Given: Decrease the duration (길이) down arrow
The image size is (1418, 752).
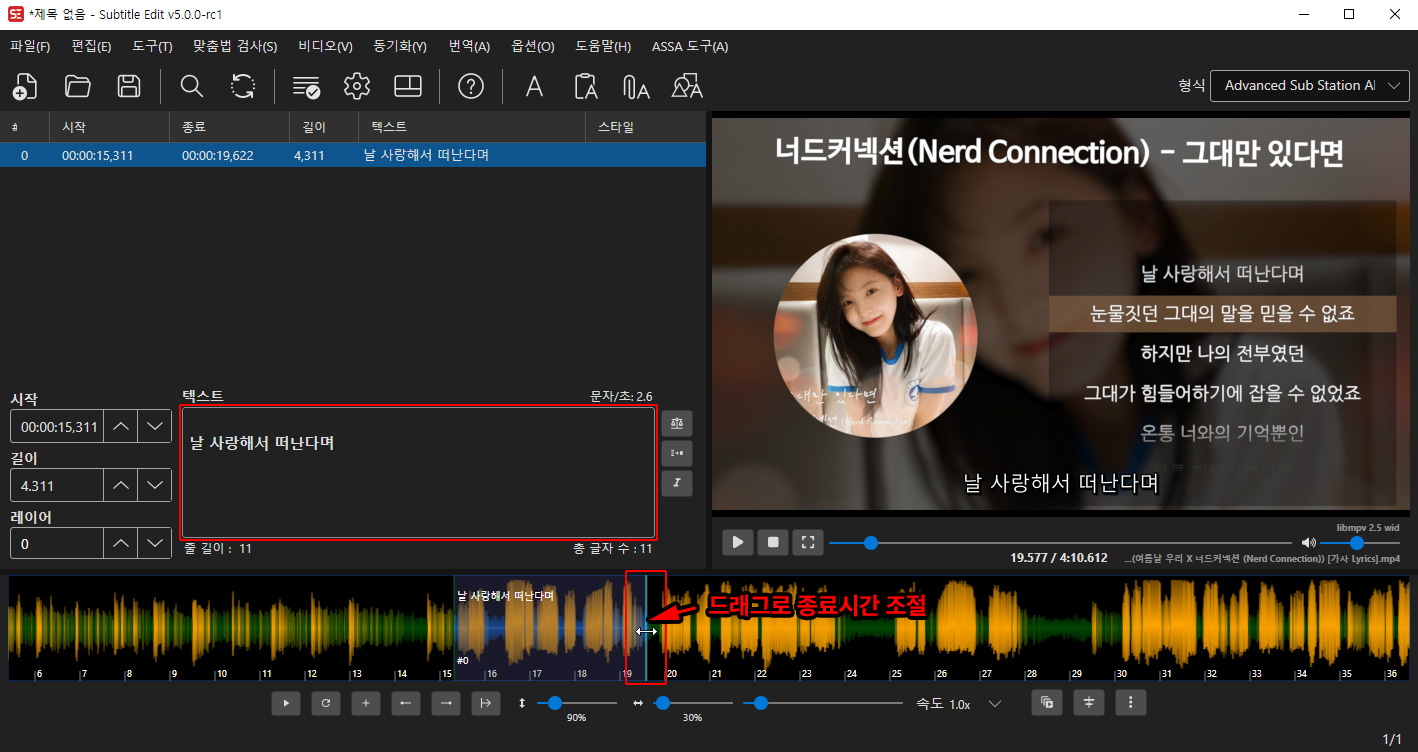Looking at the screenshot, I should (154, 485).
